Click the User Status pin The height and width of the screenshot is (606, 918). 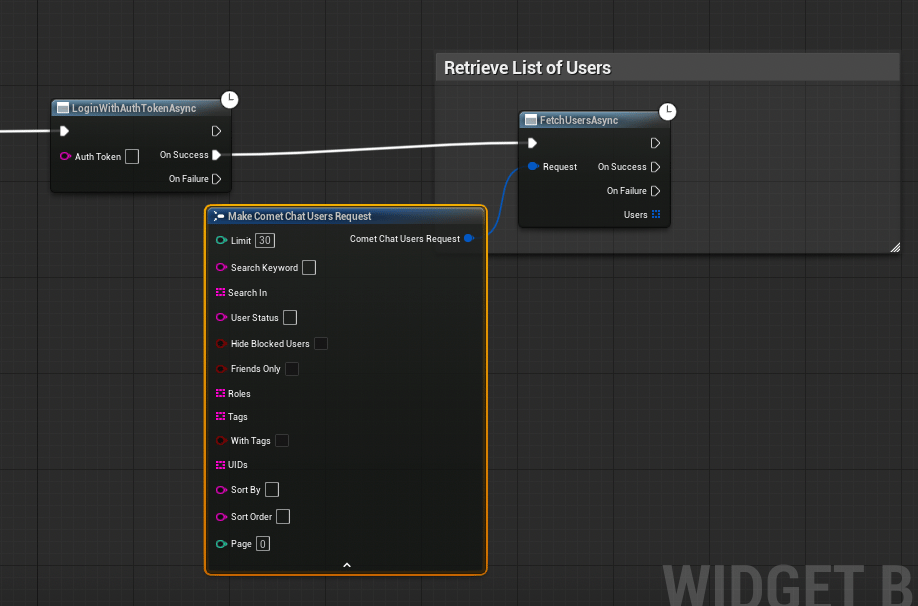[x=221, y=317]
